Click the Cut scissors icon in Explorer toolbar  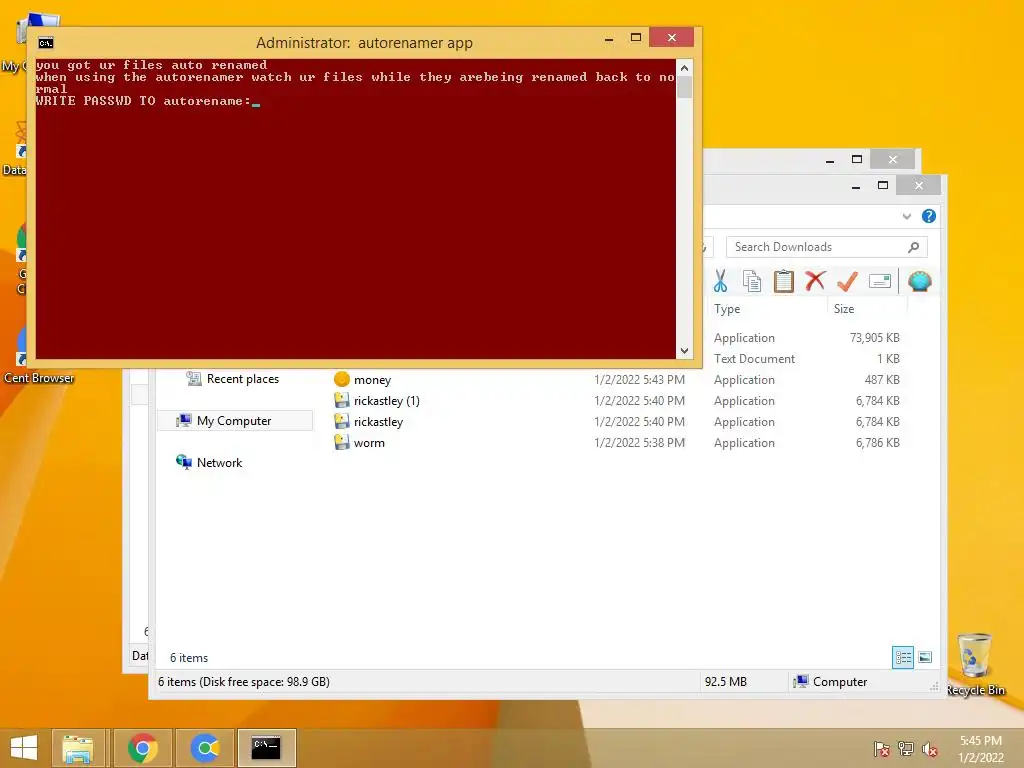(720, 281)
